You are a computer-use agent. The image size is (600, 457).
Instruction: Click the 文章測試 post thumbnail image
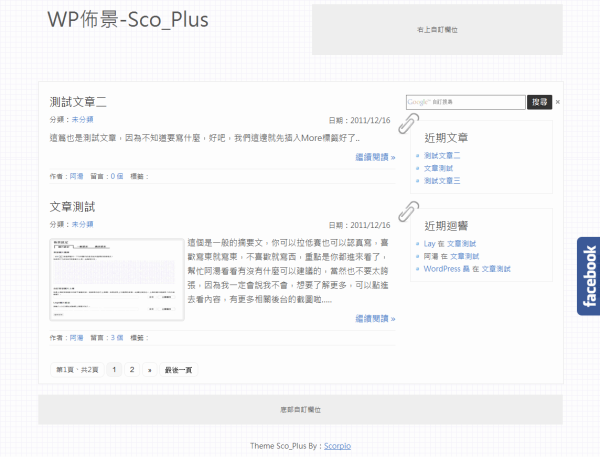pos(117,280)
